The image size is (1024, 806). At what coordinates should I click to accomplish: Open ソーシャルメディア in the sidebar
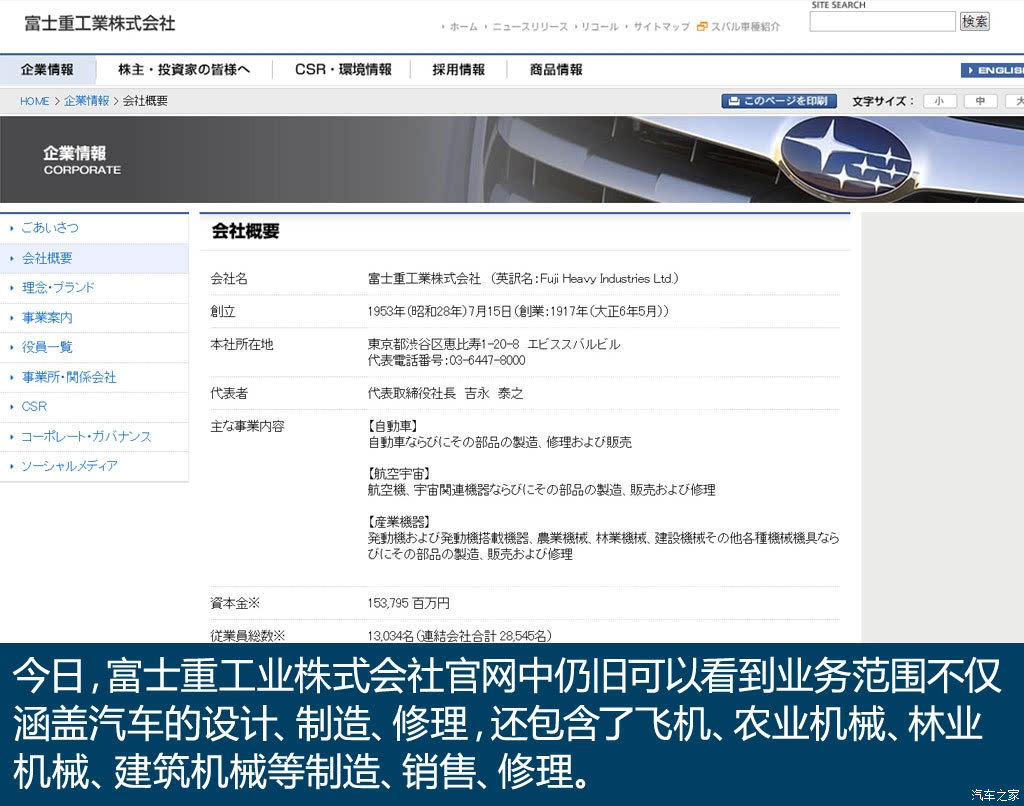click(x=69, y=466)
